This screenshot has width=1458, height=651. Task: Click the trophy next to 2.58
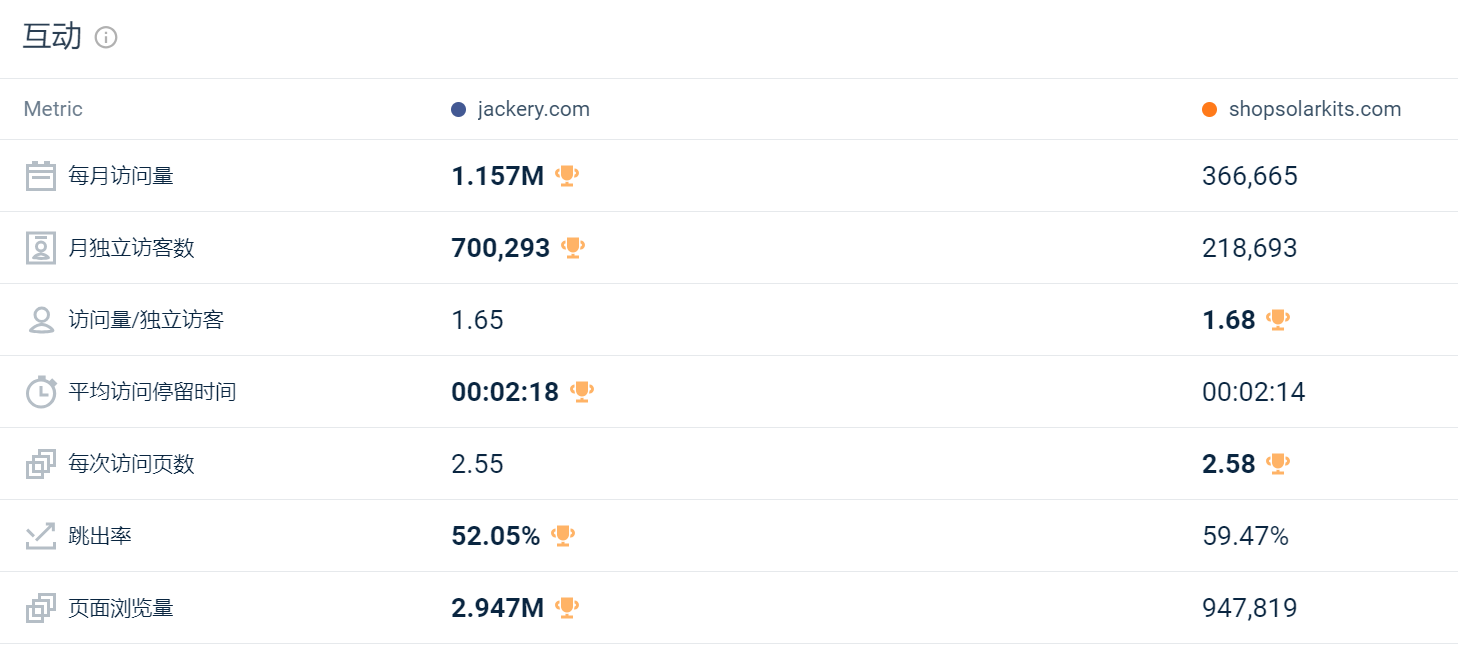[1278, 464]
